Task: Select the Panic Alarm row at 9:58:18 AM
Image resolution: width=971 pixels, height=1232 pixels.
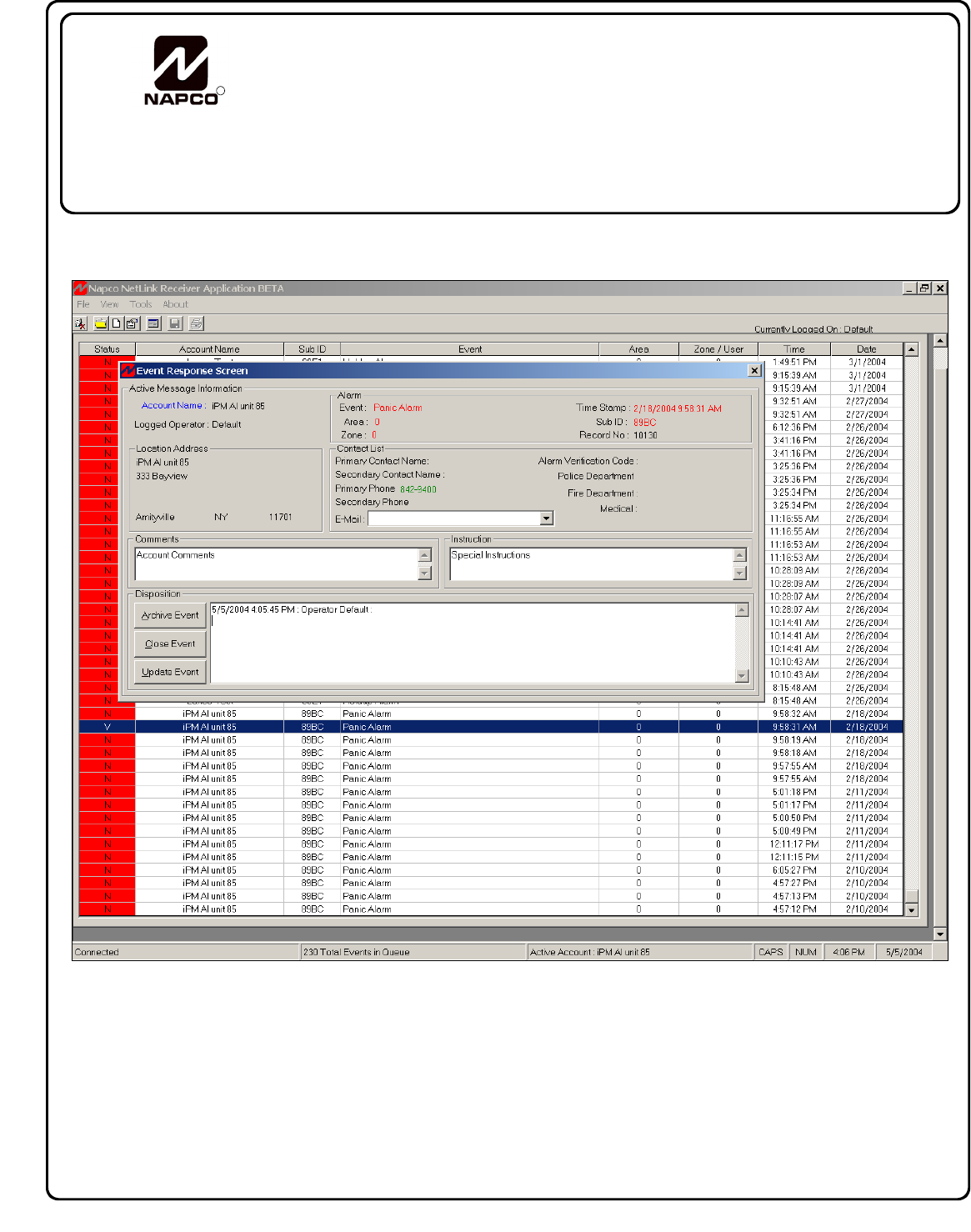Action: [491, 753]
